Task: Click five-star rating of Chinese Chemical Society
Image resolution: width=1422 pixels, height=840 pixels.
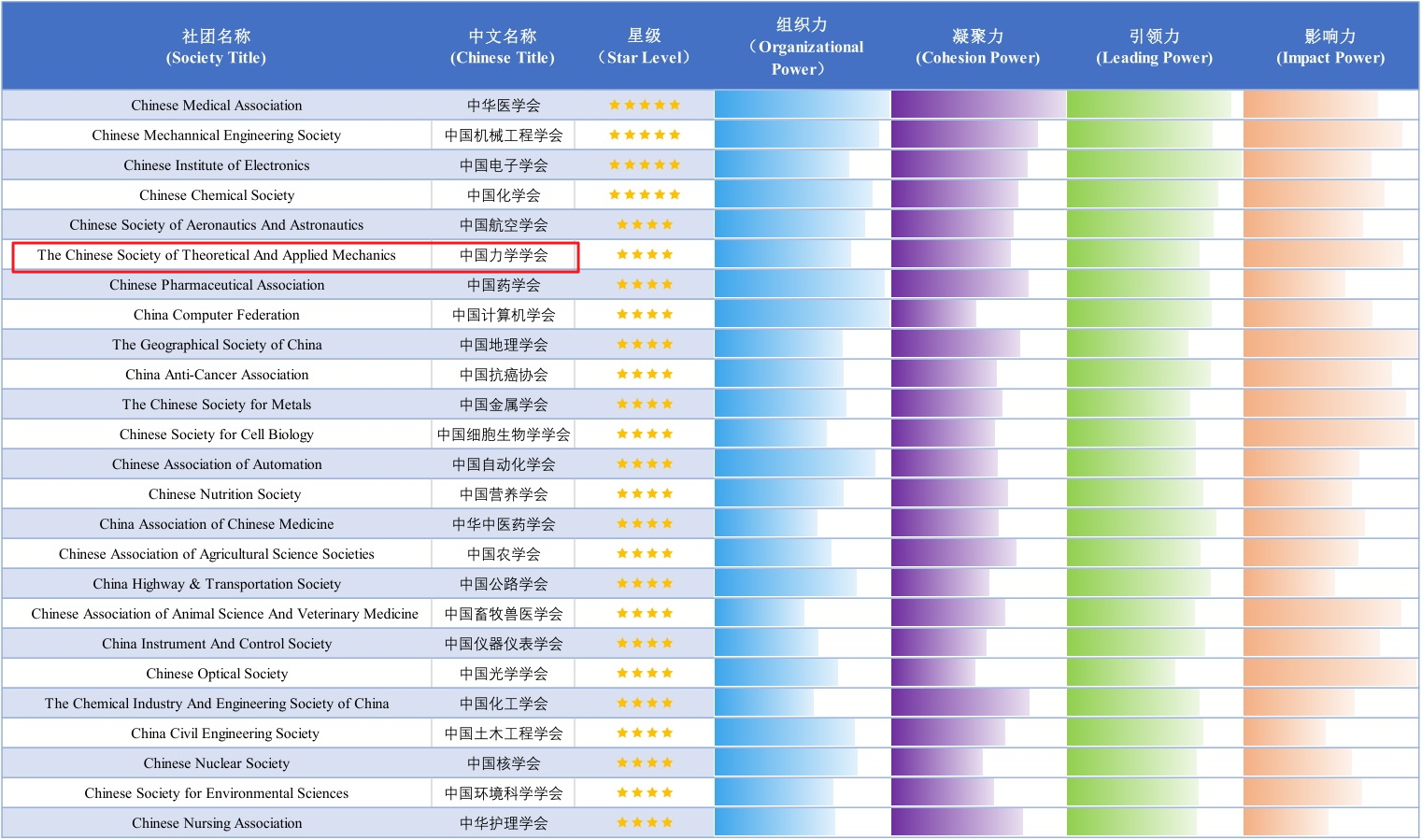Action: pos(645,194)
